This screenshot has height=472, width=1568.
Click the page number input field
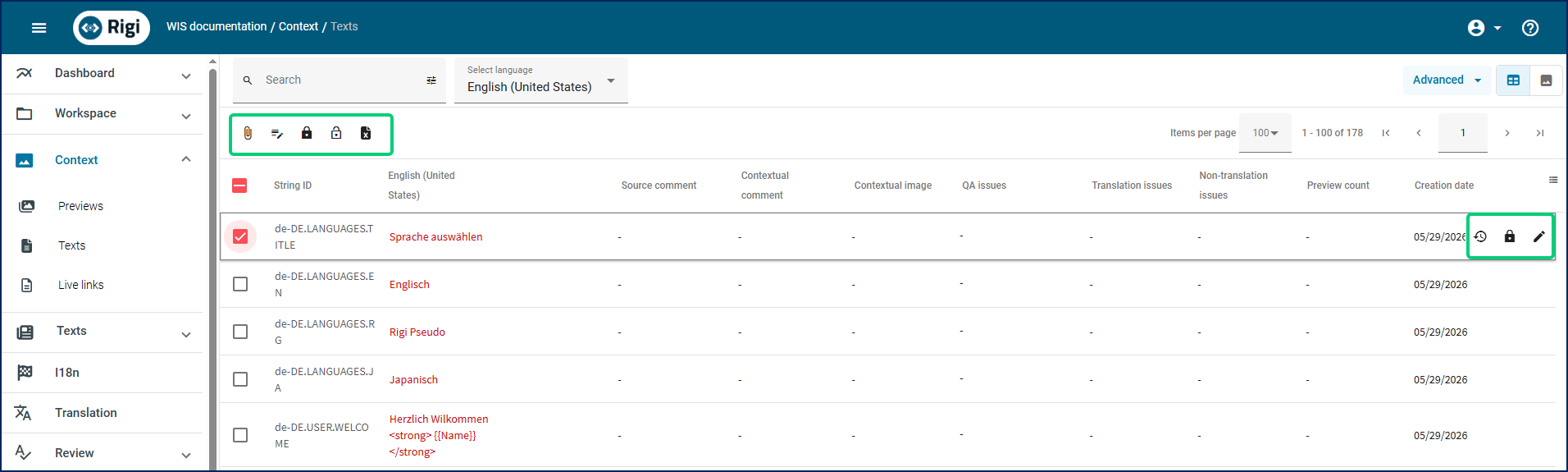[1463, 133]
